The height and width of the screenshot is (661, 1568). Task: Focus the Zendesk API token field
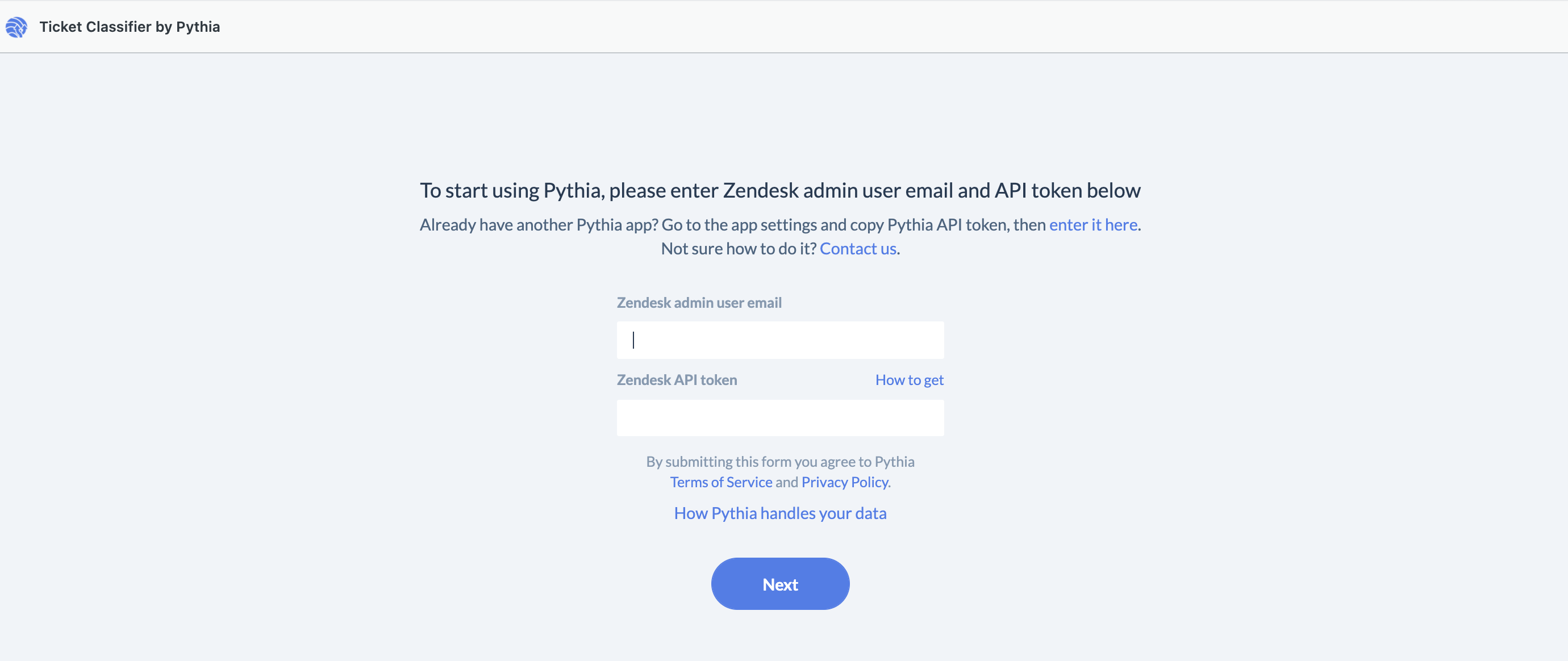coord(781,417)
